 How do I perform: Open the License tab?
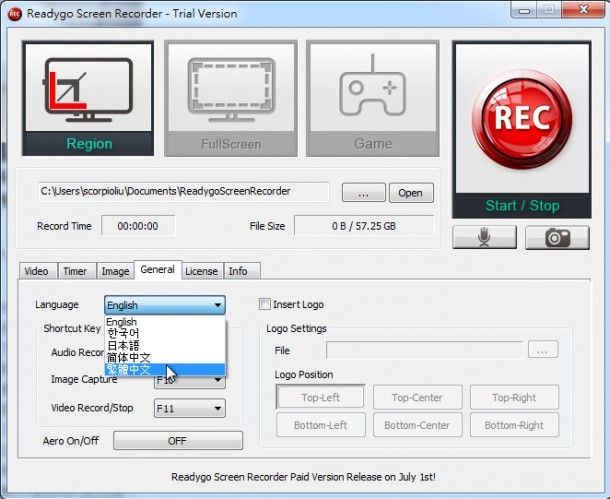pos(201,271)
